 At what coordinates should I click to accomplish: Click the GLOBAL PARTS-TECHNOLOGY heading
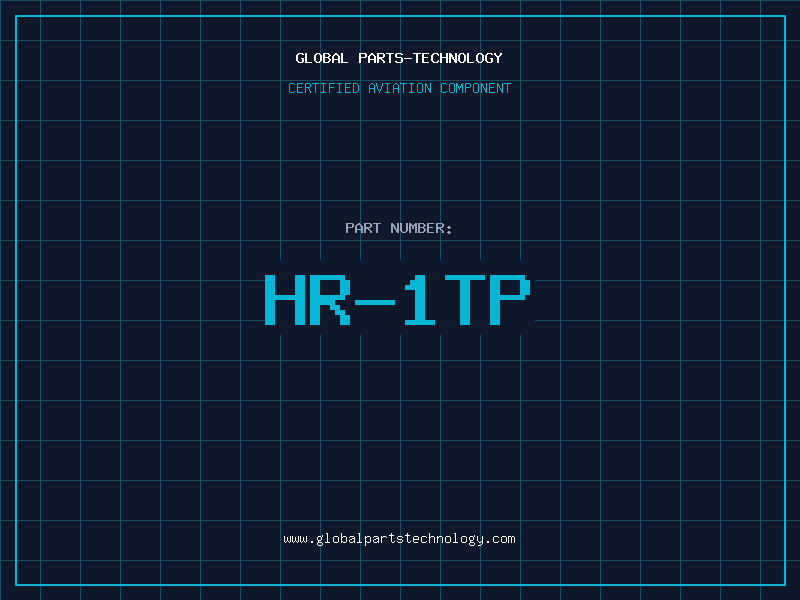(399, 58)
